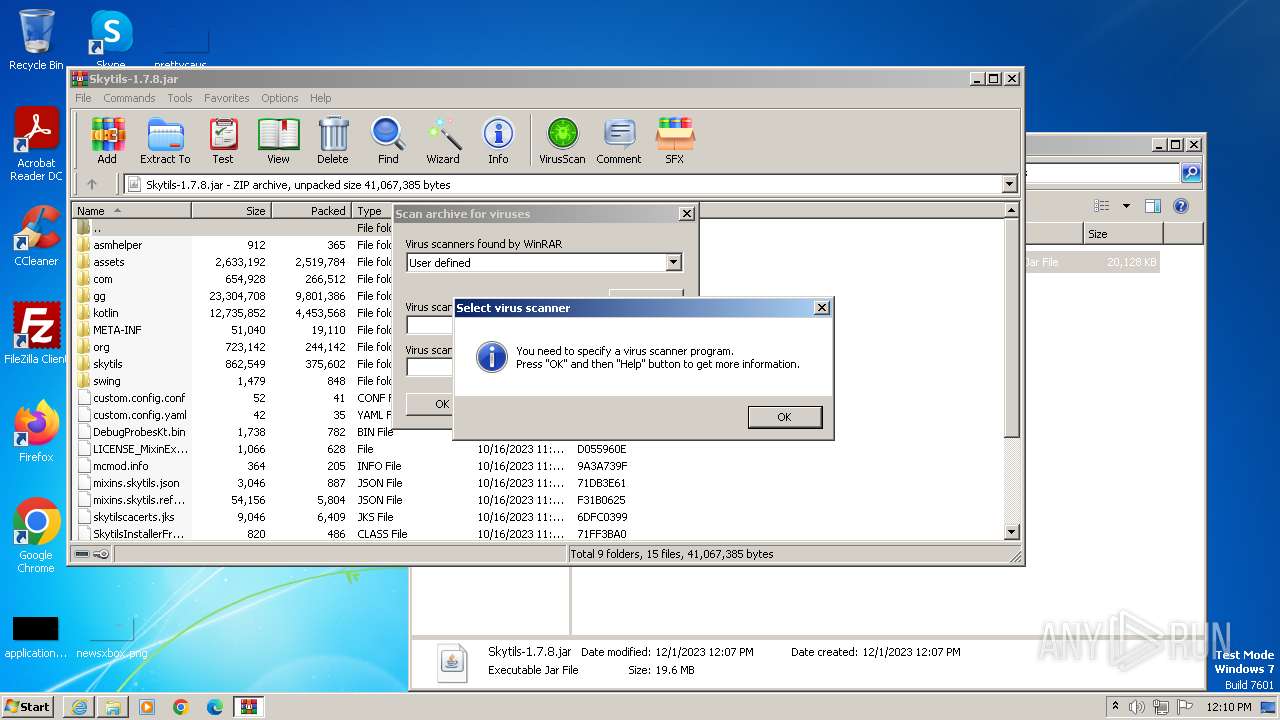
Task: Sort file list by Size column
Action: coord(231,211)
